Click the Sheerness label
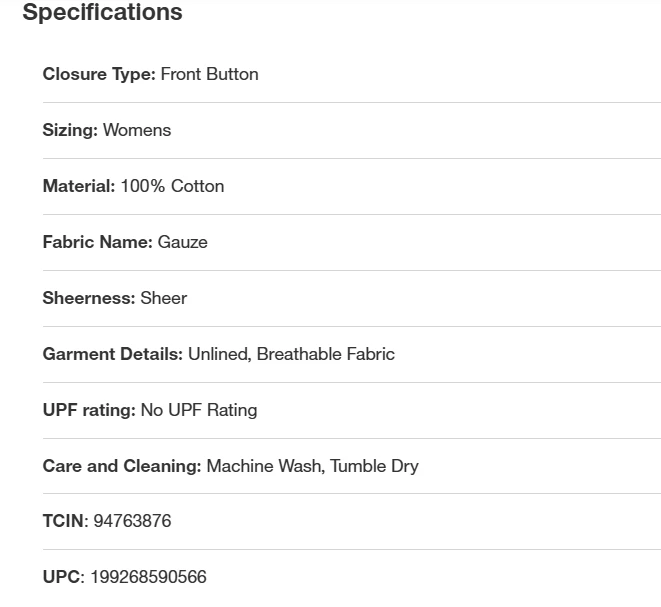This screenshot has width=661, height=607. coord(88,298)
